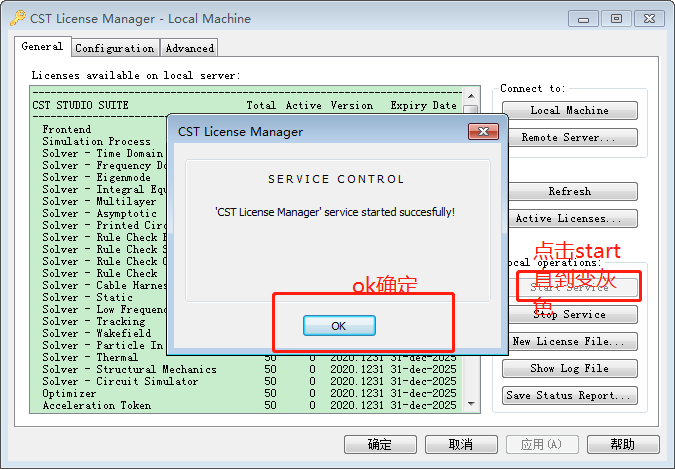Close the main License Manager window
Viewport: 675px width, 469px height.
coord(649,19)
